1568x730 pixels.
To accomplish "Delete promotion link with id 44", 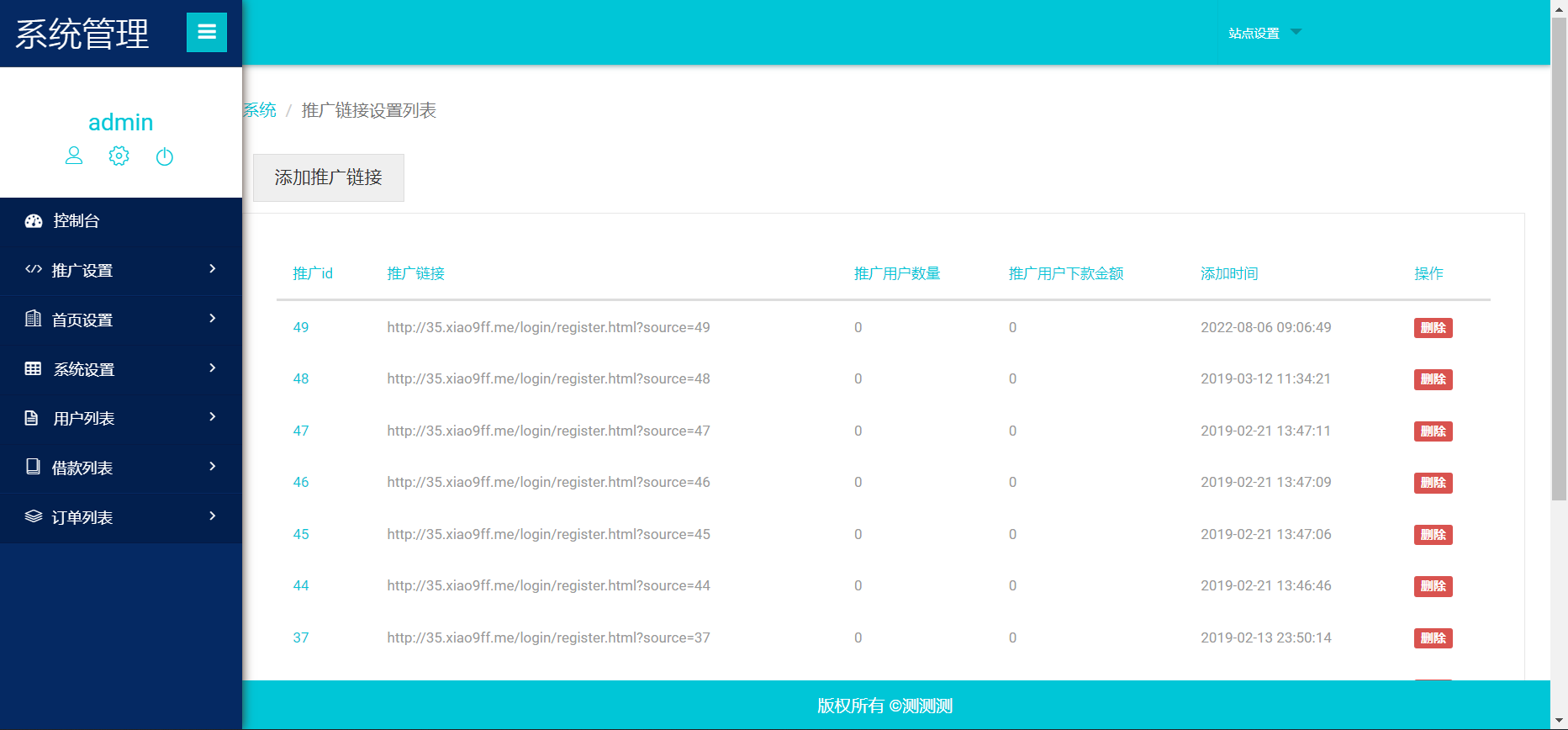I will coord(1433,586).
